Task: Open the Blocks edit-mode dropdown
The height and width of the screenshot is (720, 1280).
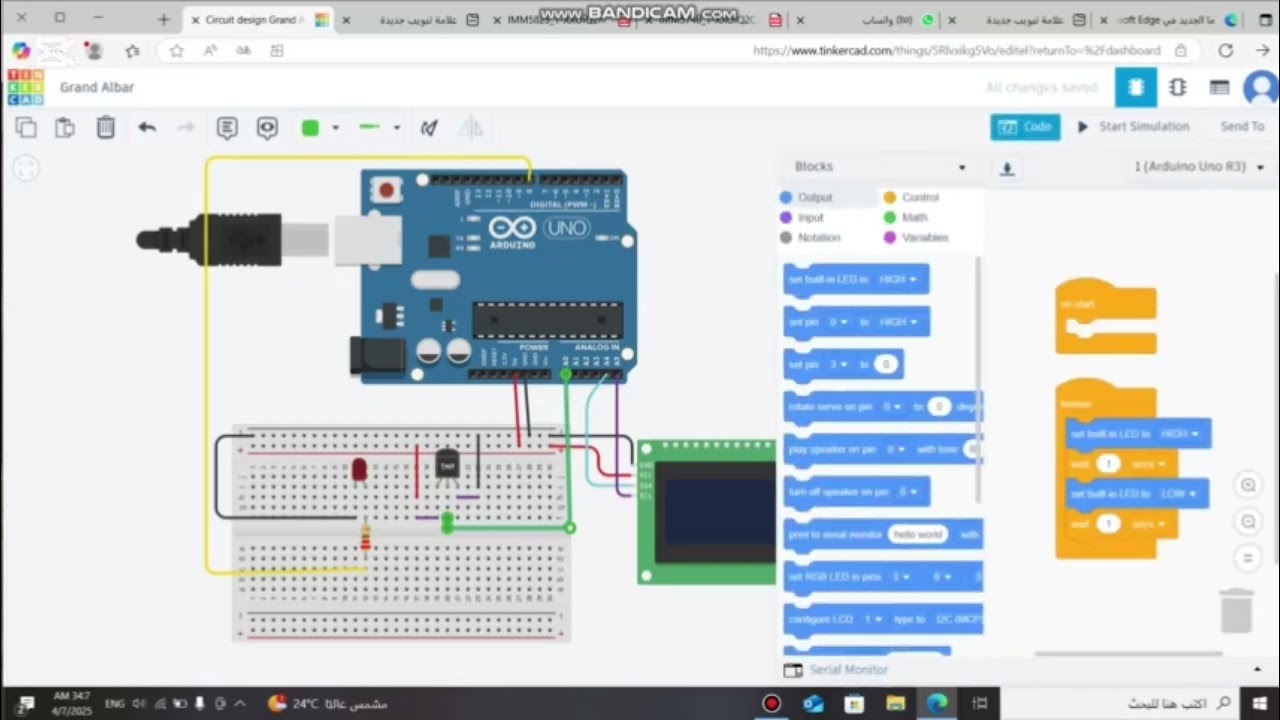Action: click(880, 167)
